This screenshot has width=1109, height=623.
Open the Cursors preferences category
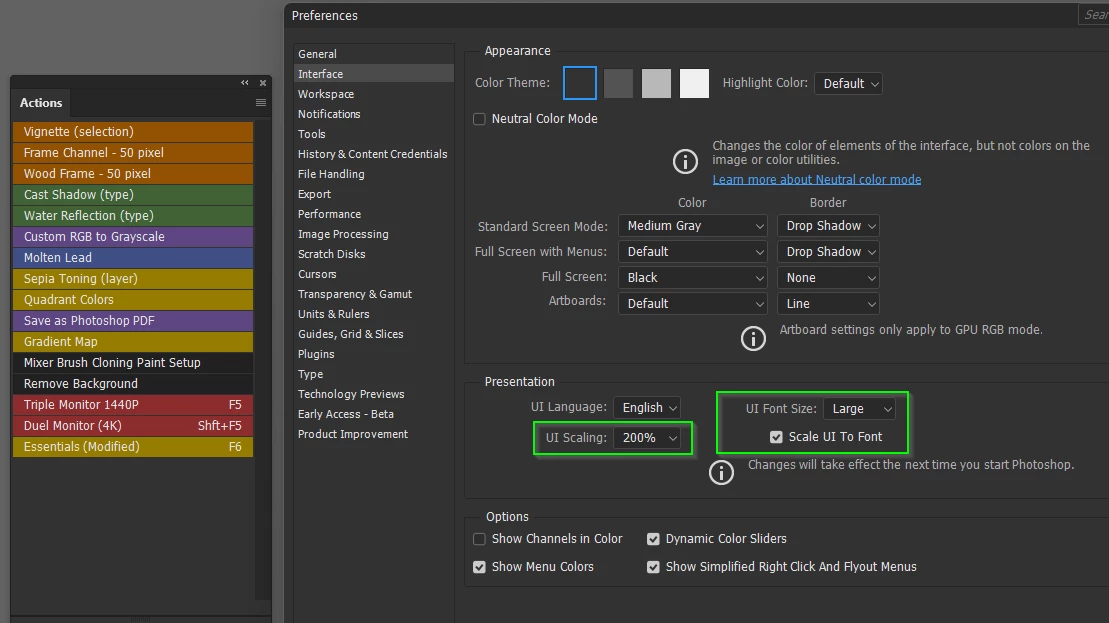pos(373,274)
